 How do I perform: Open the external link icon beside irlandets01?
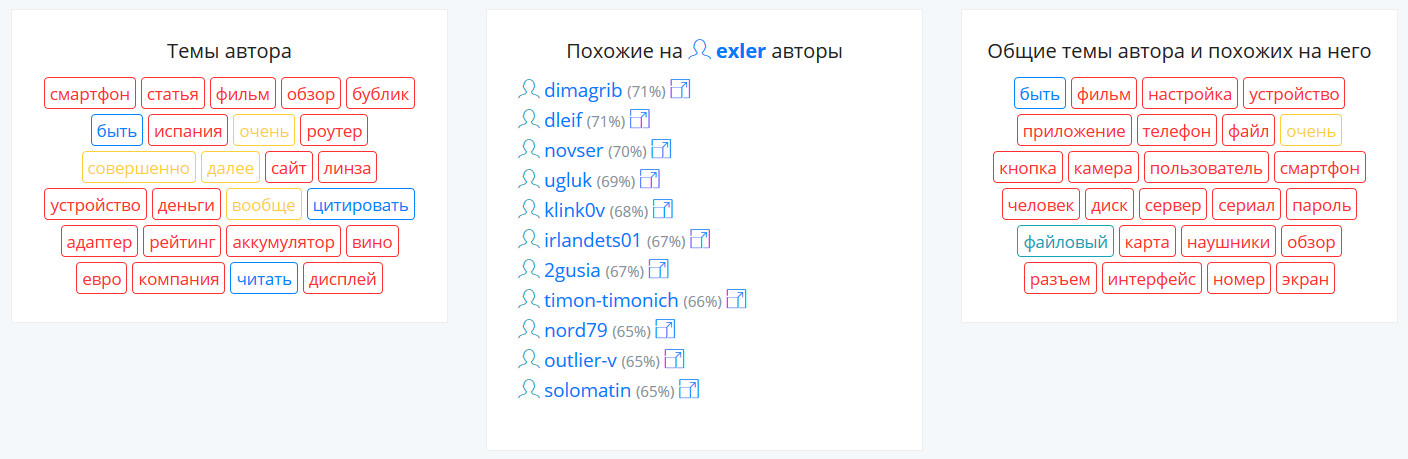700,240
